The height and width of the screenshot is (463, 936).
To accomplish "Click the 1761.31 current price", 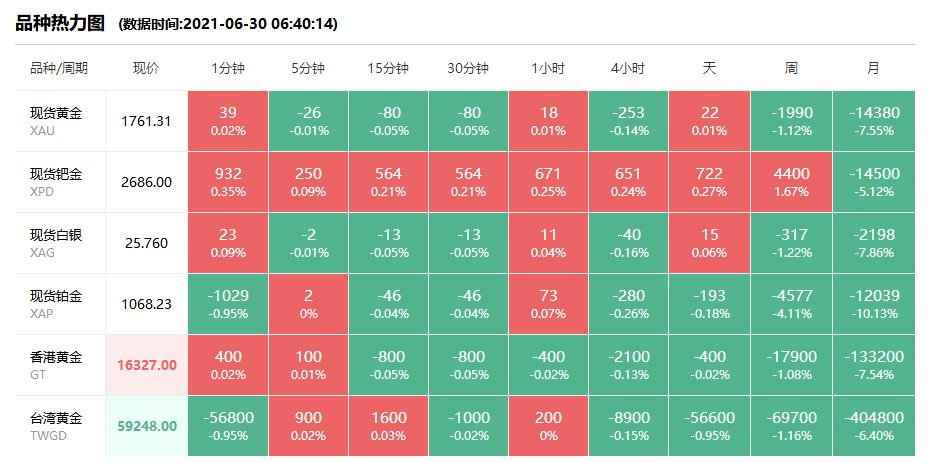I will (146, 121).
